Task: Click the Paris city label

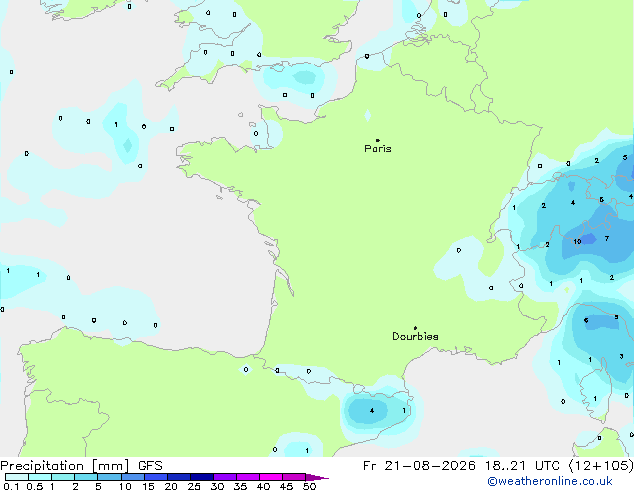Action: [378, 149]
